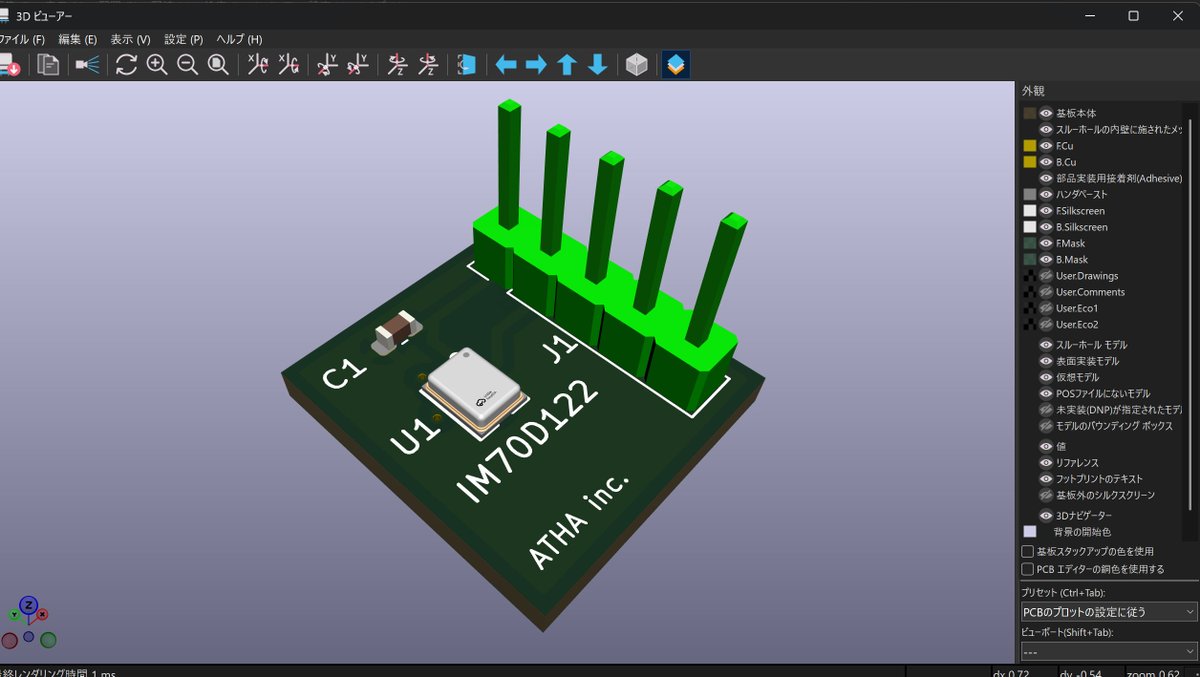
Task: Render with raytracing icon
Action: point(88,65)
